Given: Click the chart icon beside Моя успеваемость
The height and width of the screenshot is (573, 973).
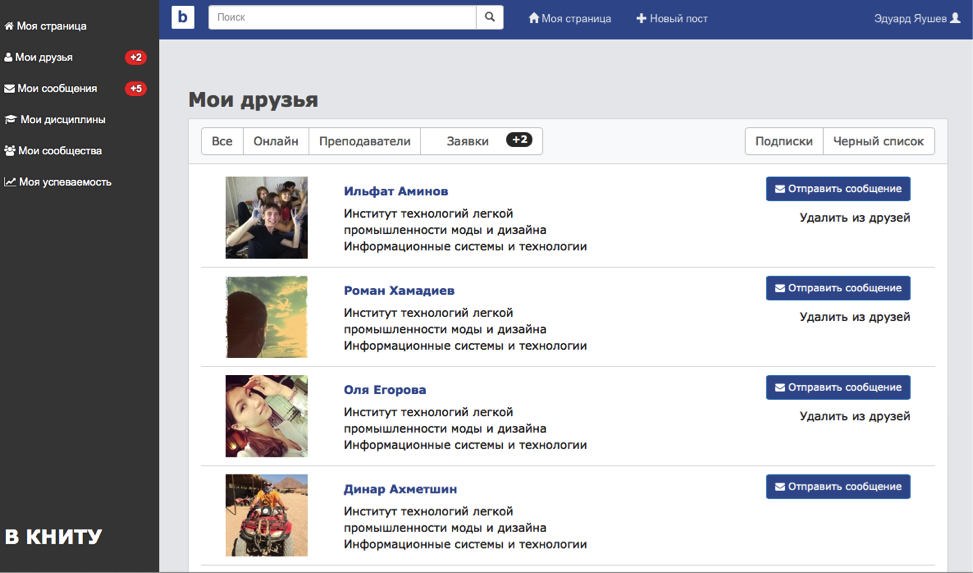Looking at the screenshot, I should point(10,182).
